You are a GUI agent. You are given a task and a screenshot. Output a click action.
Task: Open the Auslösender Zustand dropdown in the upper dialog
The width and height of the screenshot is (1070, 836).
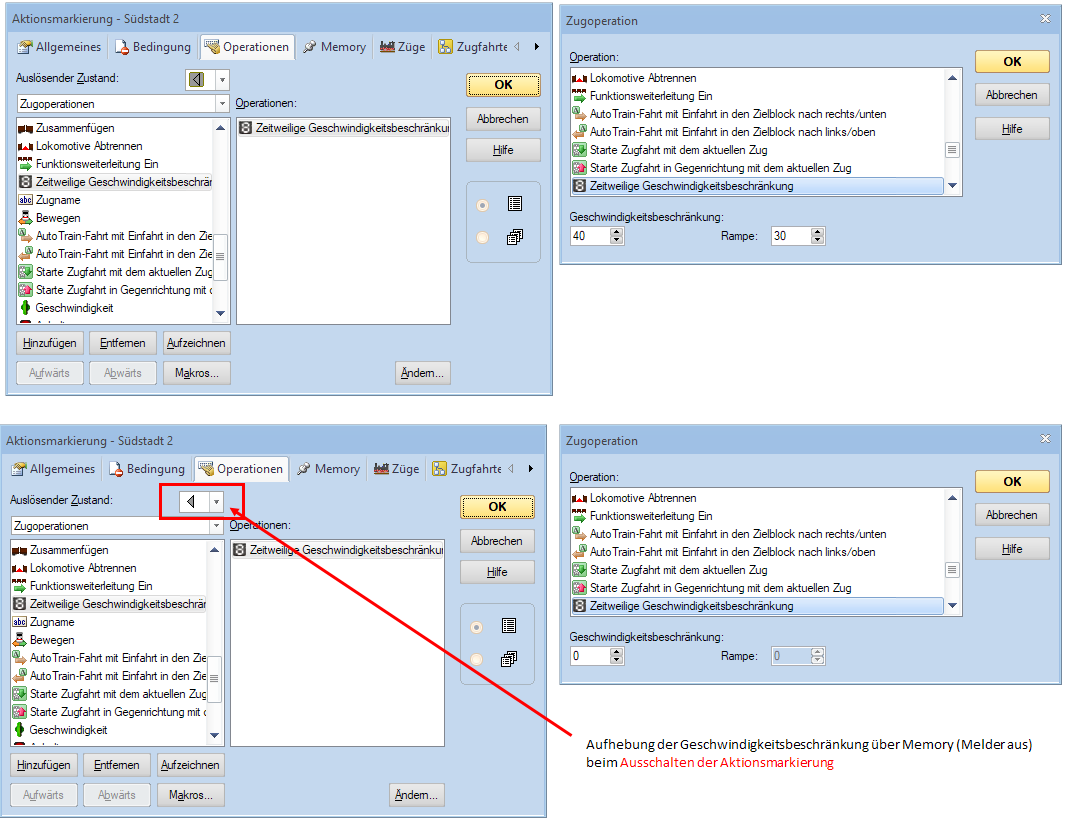(x=222, y=80)
